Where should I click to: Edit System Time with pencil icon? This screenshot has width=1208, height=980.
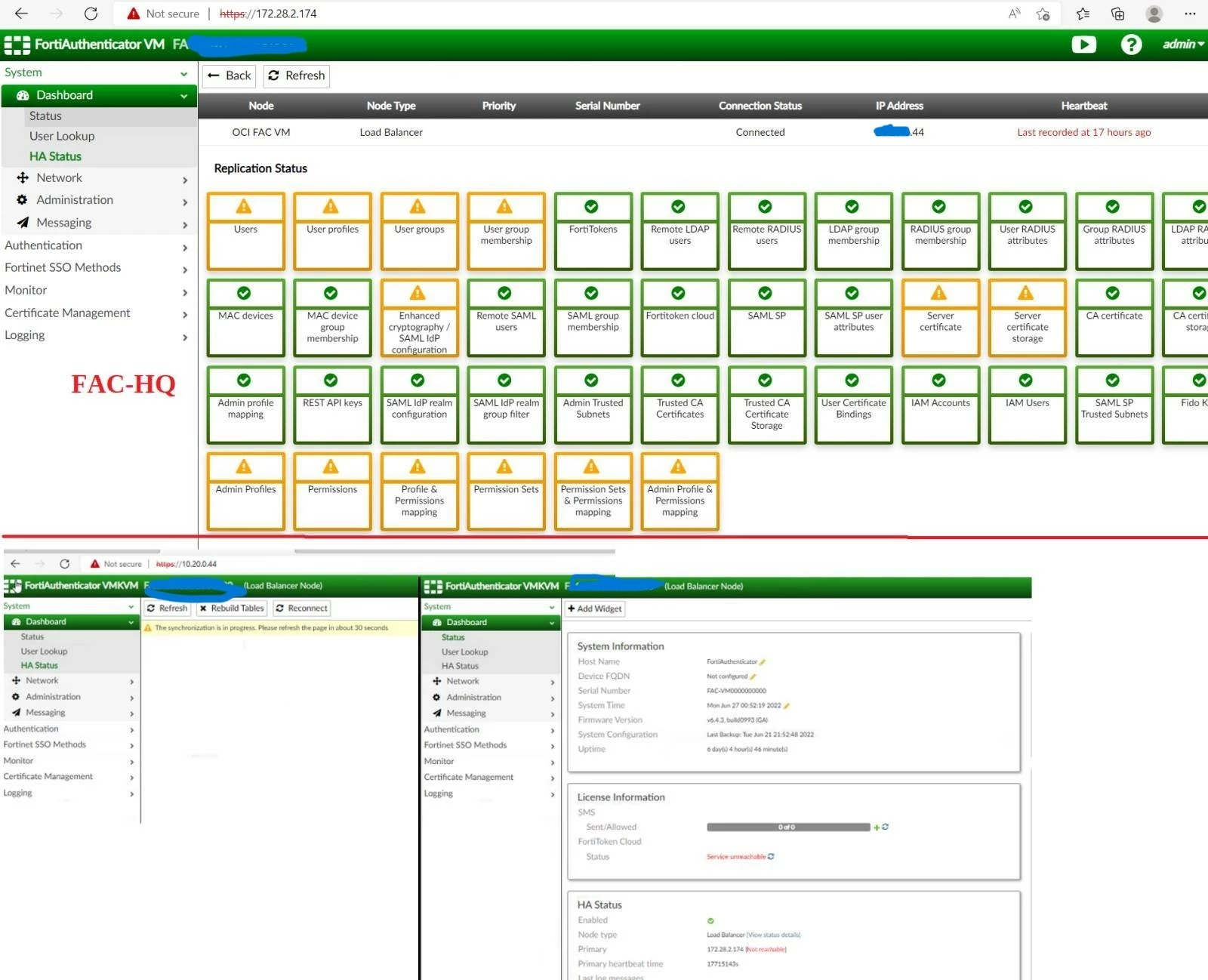point(786,706)
